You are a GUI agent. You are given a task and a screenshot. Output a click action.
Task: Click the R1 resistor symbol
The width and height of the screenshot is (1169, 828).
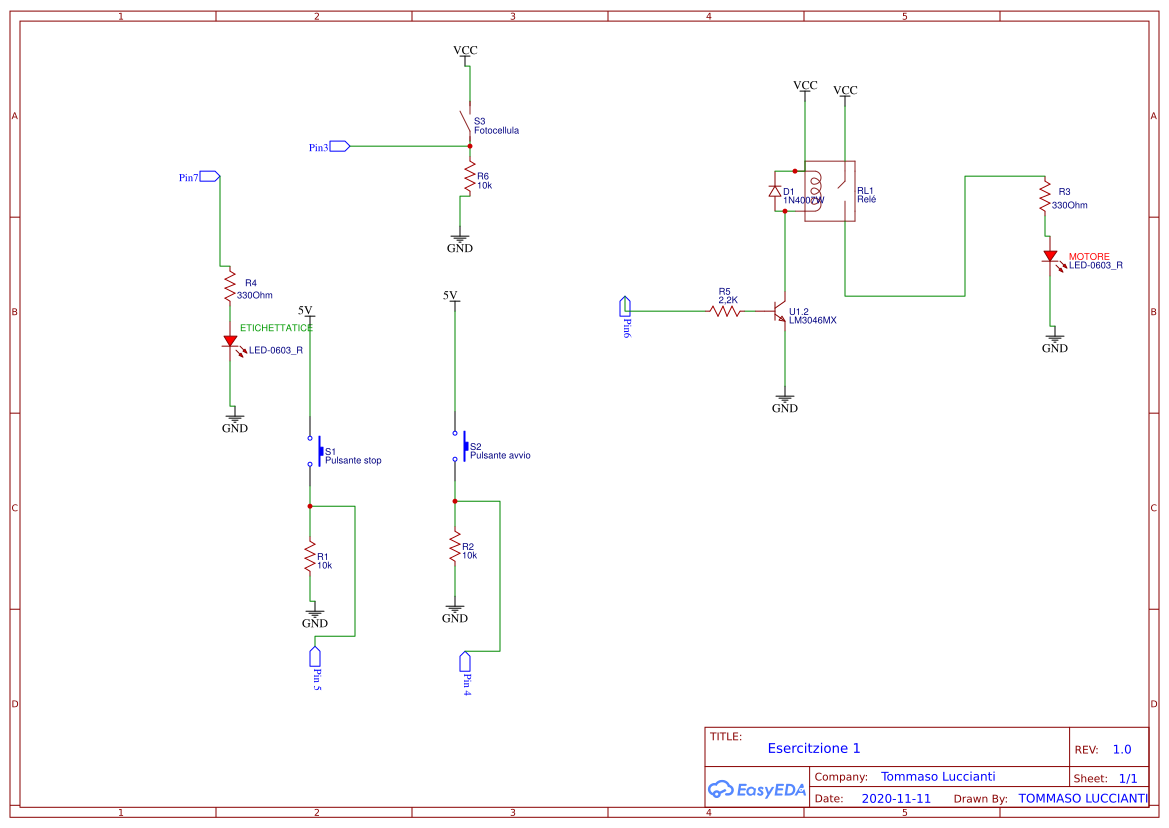[x=310, y=557]
